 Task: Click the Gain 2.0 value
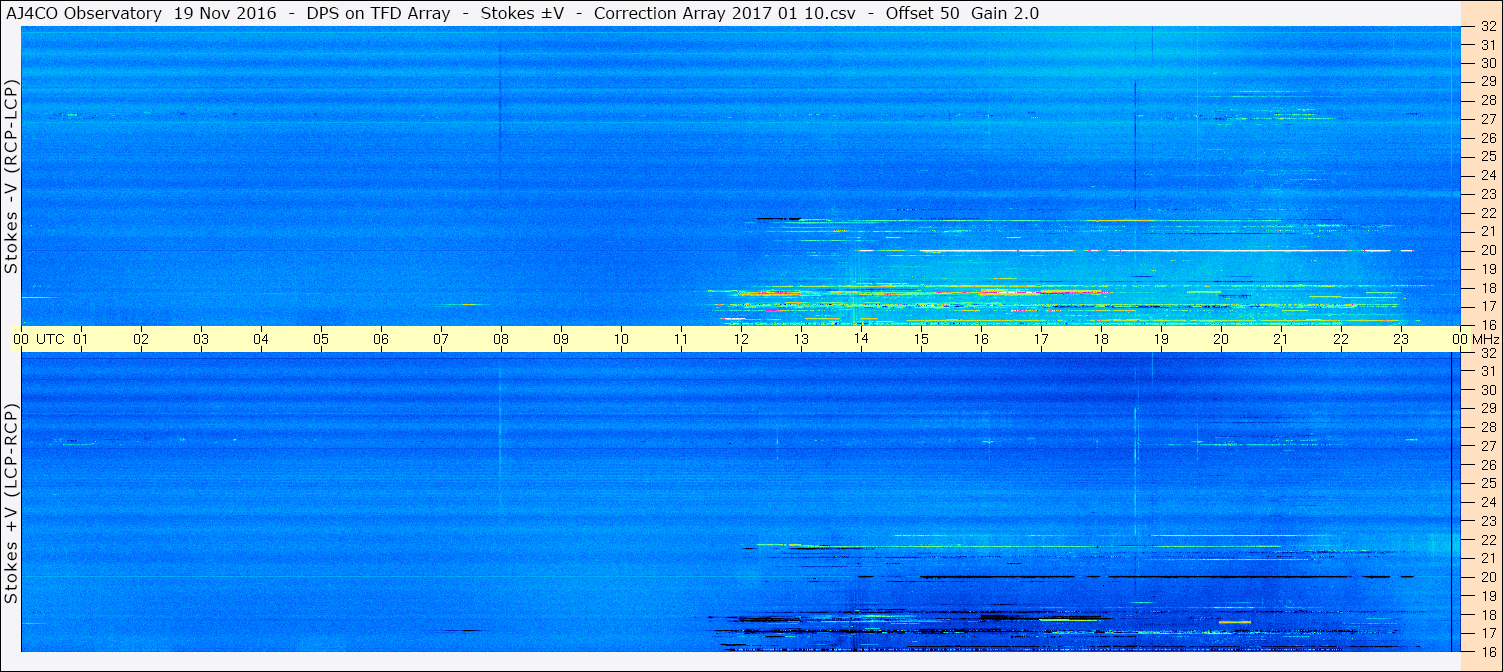[x=1003, y=13]
